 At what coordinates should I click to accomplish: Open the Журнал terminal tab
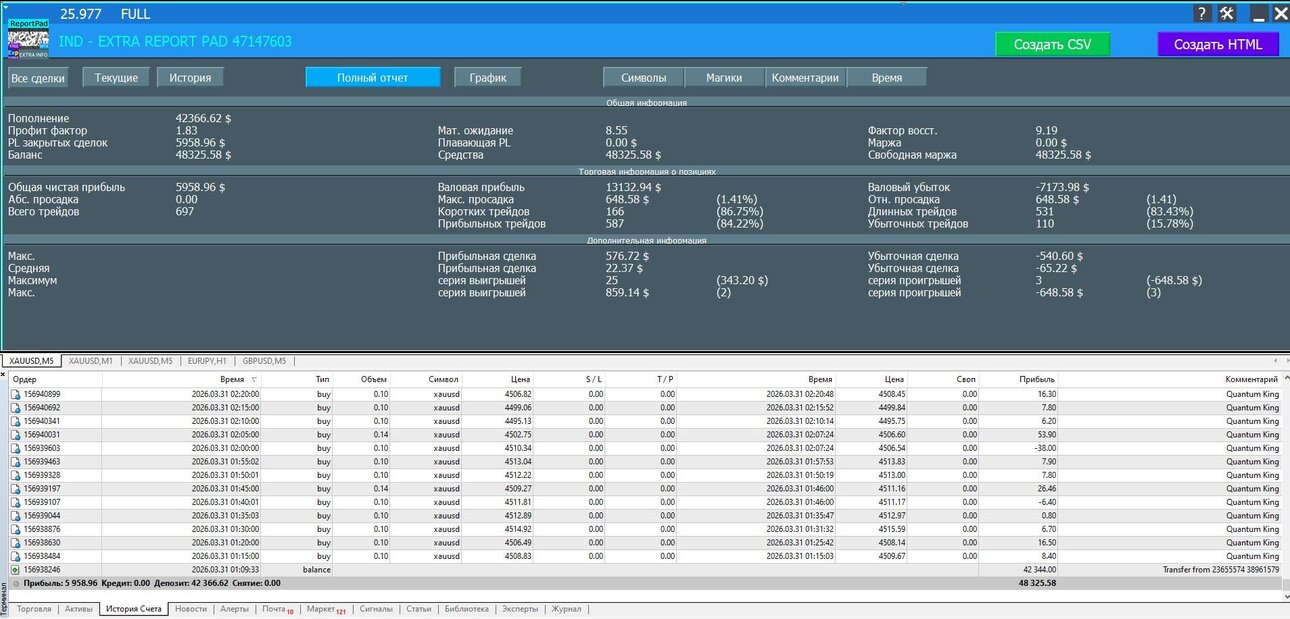pyautogui.click(x=567, y=608)
